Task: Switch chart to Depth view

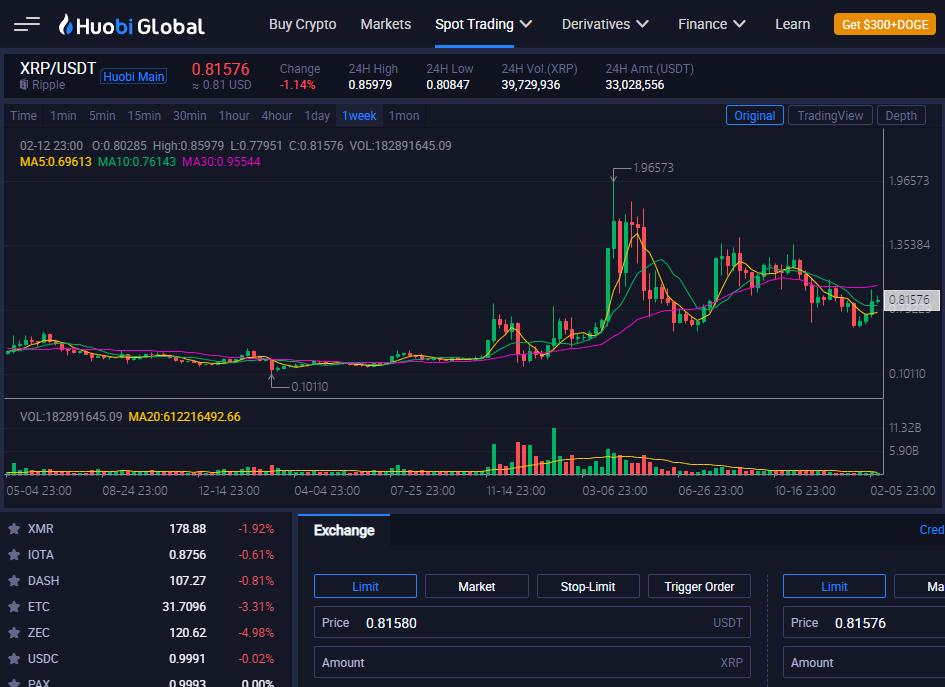Action: [x=901, y=116]
